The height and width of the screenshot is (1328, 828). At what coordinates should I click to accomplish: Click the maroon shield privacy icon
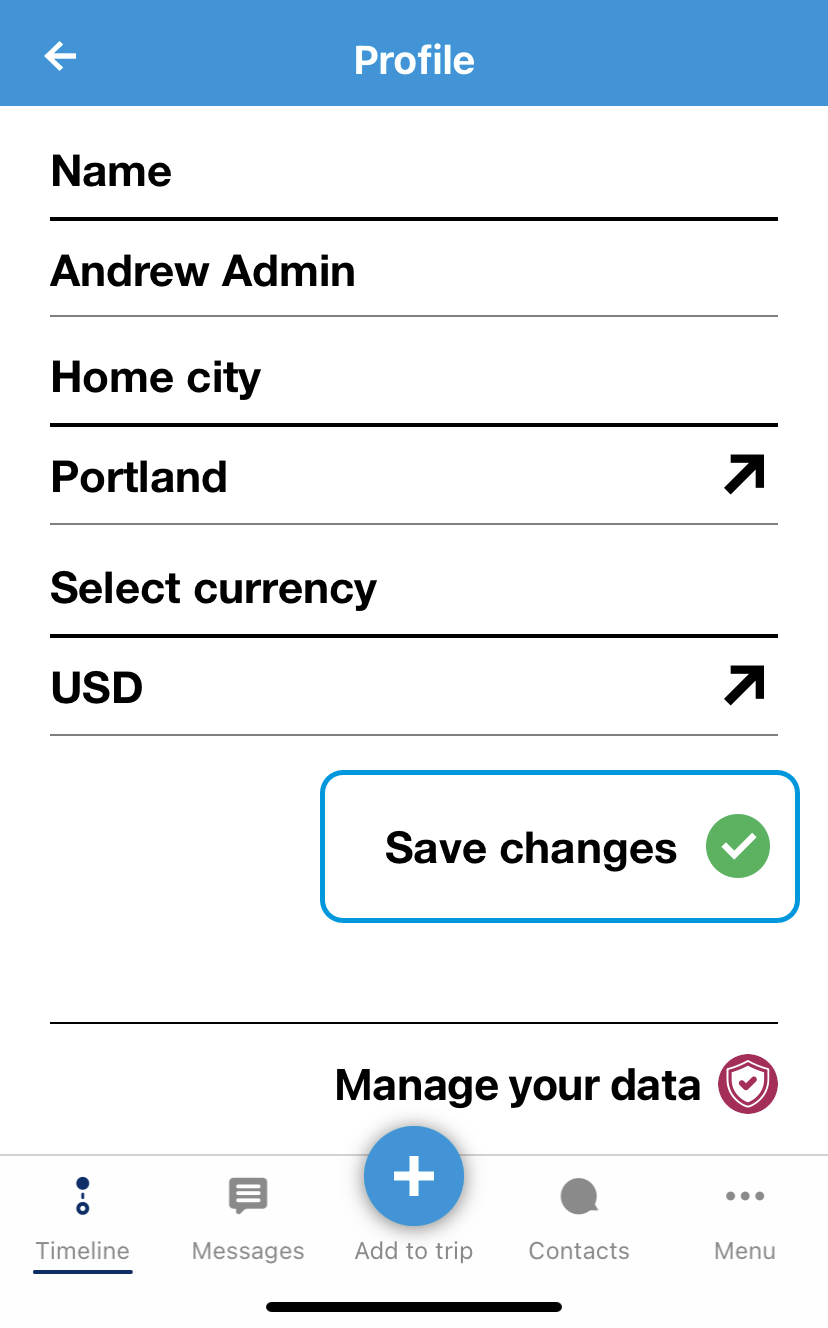click(x=748, y=1084)
